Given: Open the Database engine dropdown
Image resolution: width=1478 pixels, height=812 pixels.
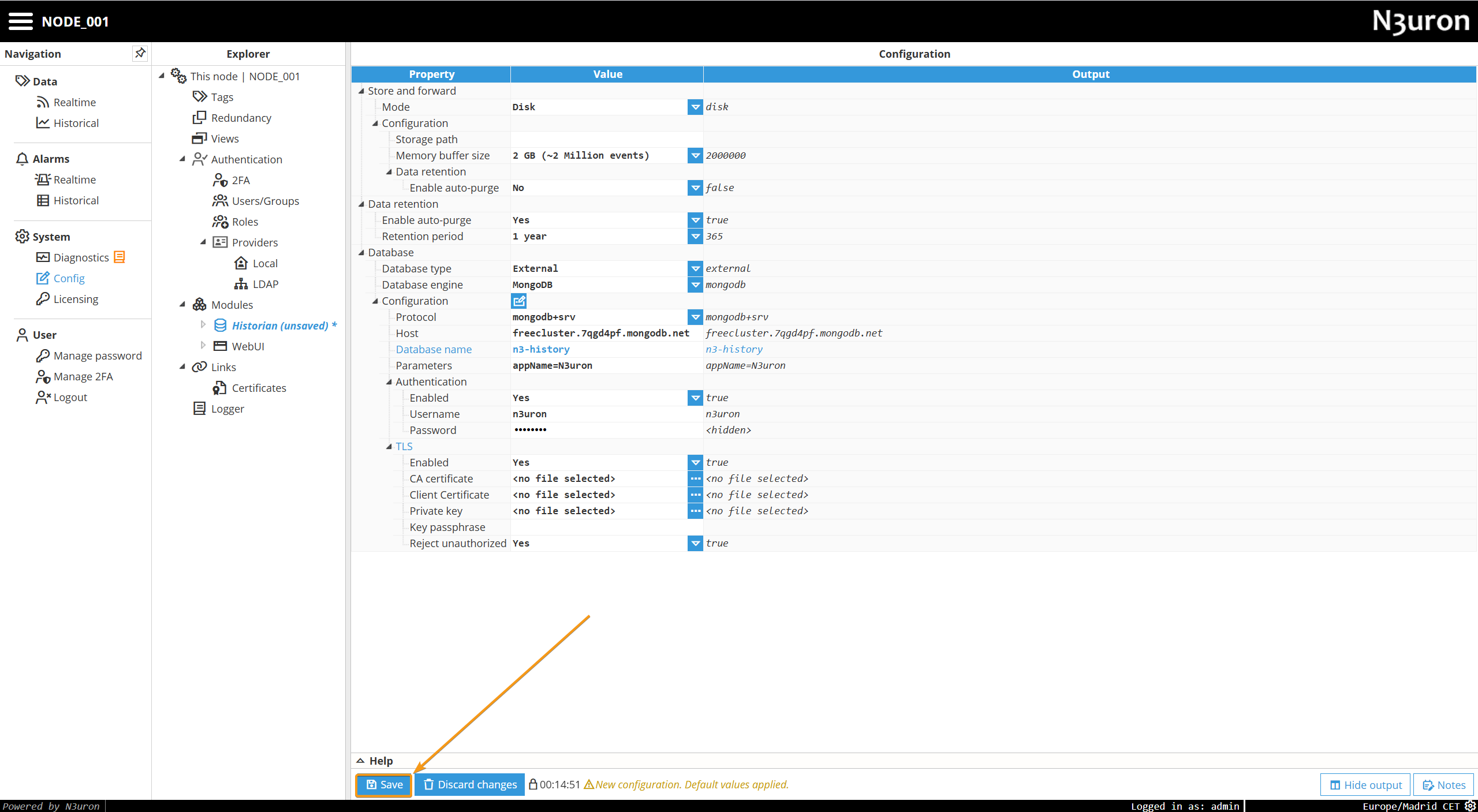Looking at the screenshot, I should pyautogui.click(x=695, y=285).
